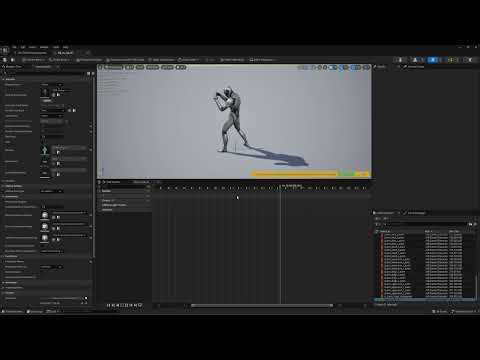Click the Save asset toolbar icon
Image resolution: width=480 pixels, height=360 pixels.
coord(5,60)
